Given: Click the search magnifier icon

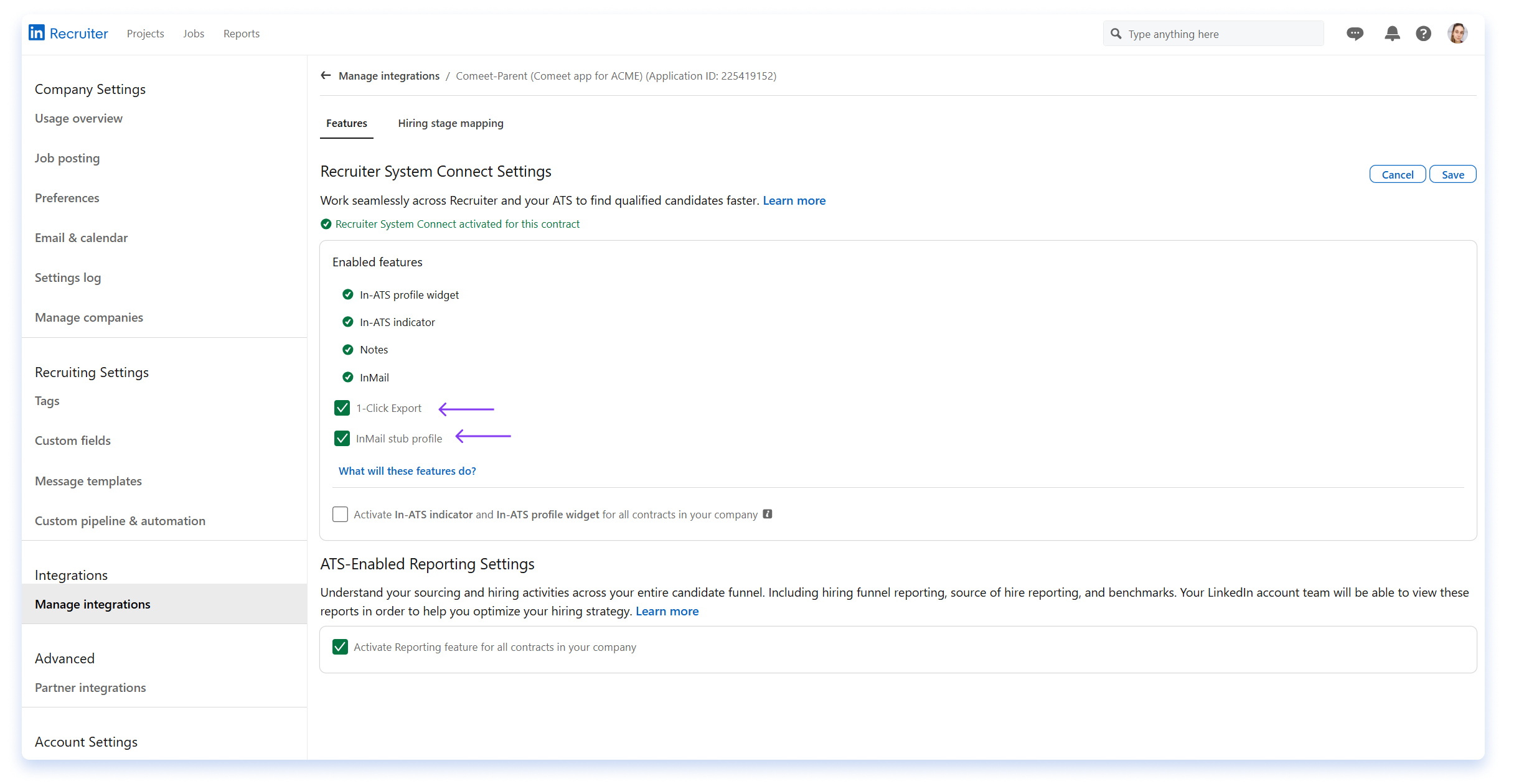Looking at the screenshot, I should 1116,34.
